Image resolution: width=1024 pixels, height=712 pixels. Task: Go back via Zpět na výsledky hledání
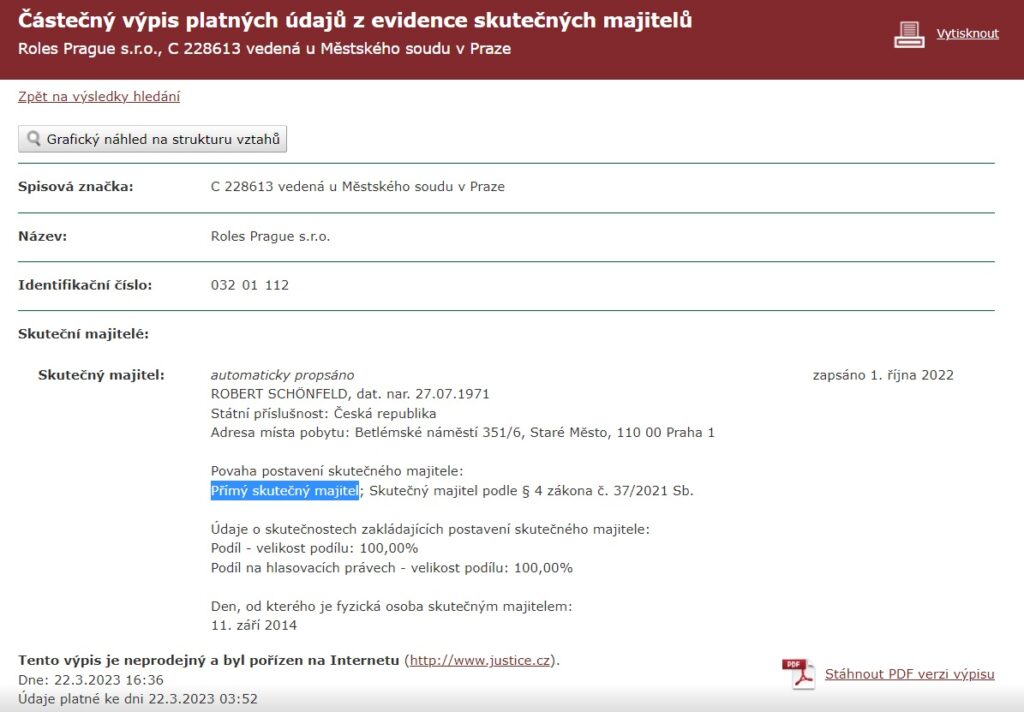[x=99, y=97]
